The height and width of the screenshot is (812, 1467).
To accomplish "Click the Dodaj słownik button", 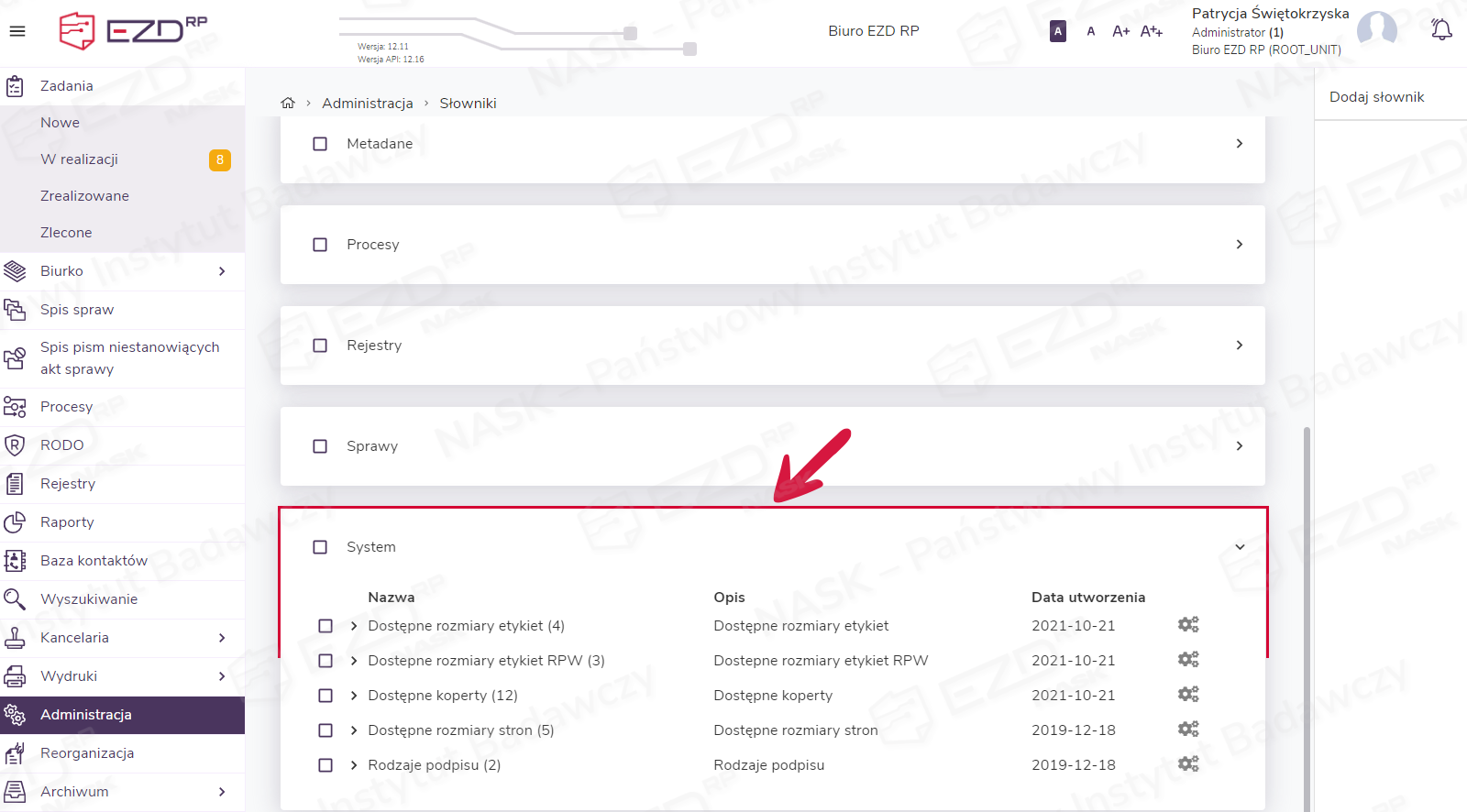I will point(1376,97).
